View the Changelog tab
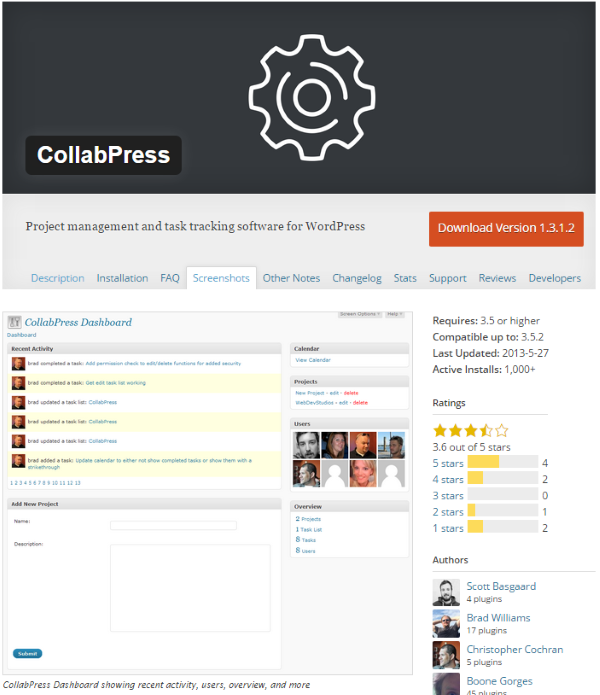Viewport: 600px width, 695px height. click(x=357, y=278)
